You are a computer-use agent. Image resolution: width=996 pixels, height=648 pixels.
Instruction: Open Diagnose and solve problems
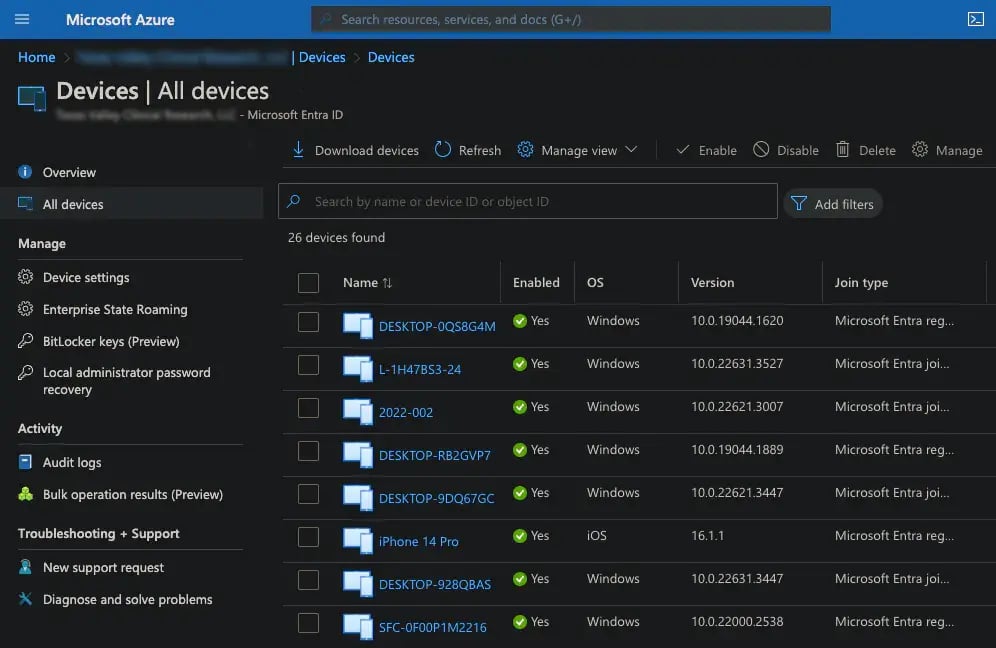click(x=128, y=599)
